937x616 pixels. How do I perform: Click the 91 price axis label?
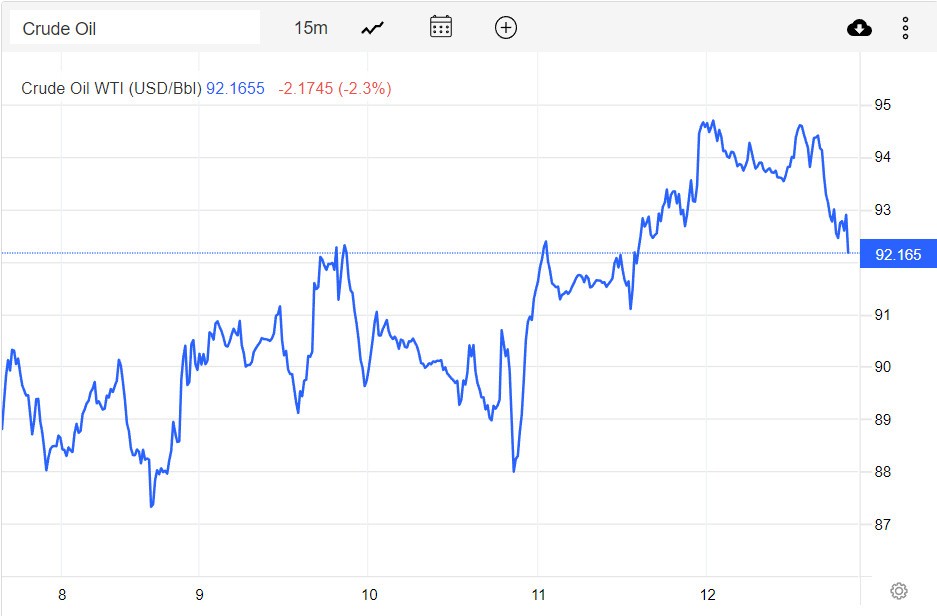coord(883,315)
